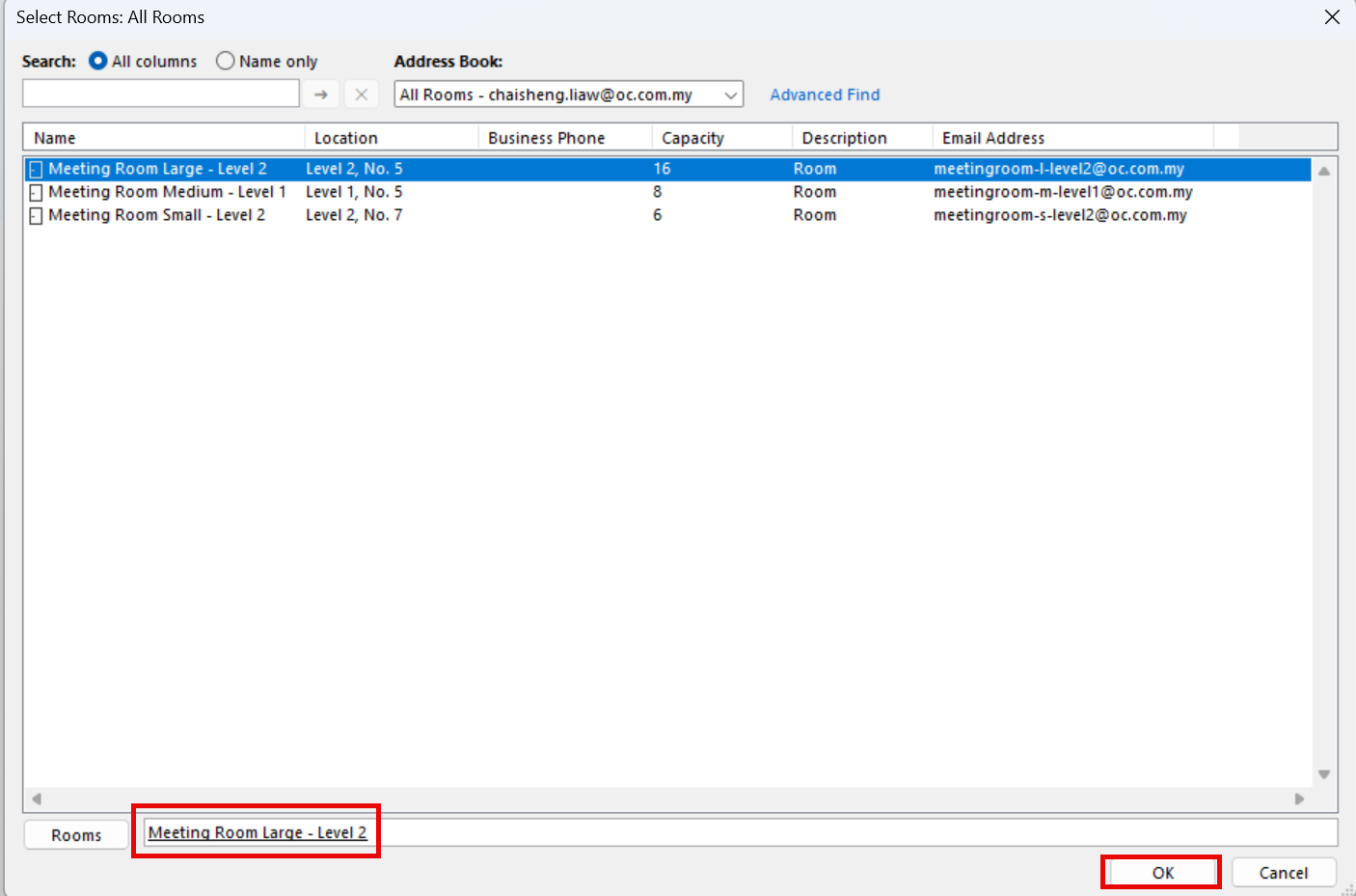Screen dimensions: 1356x896
Task: Select the Meeting Room Small - Level 2 row
Action: [157, 215]
